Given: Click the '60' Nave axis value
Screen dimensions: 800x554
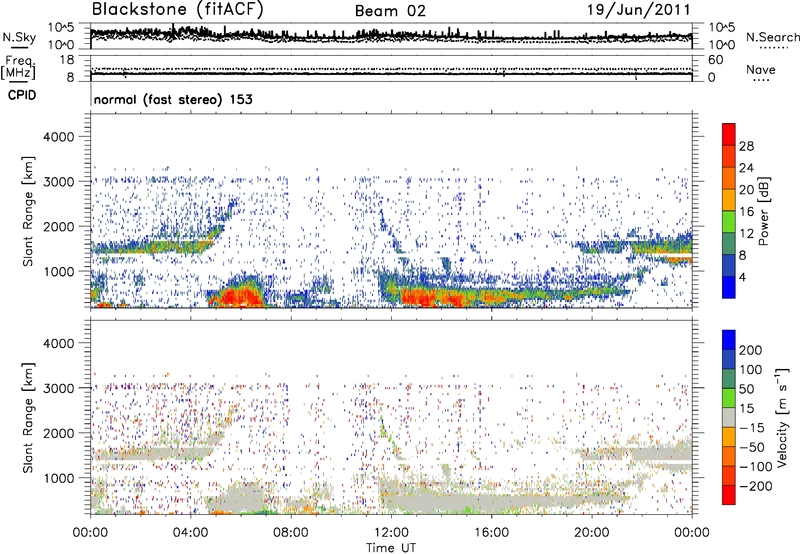Looking at the screenshot, I should [715, 60].
